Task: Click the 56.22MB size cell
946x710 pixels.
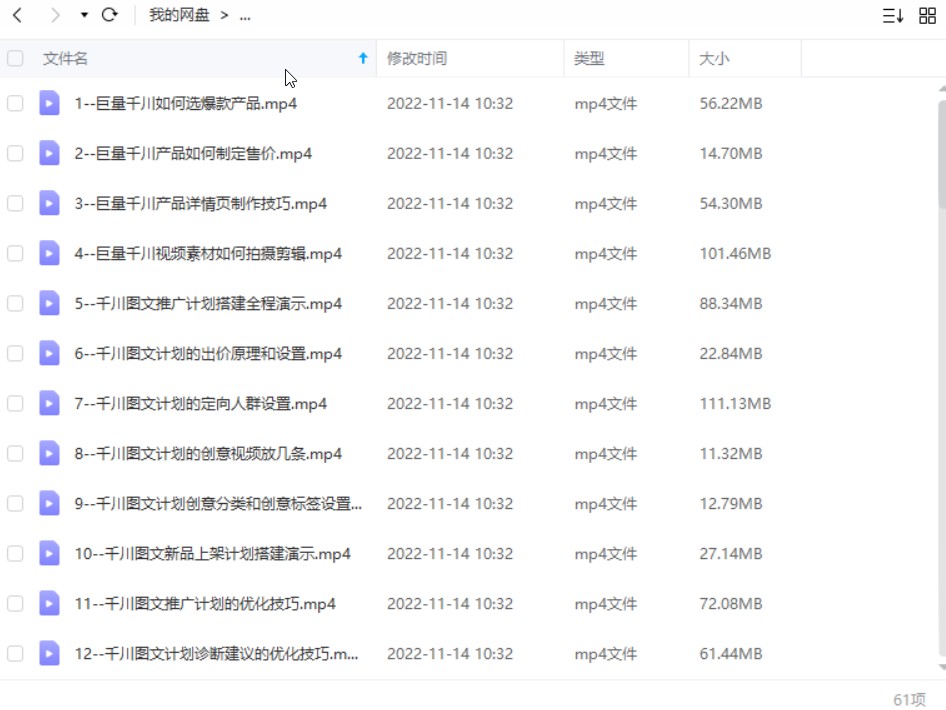Action: (731, 104)
